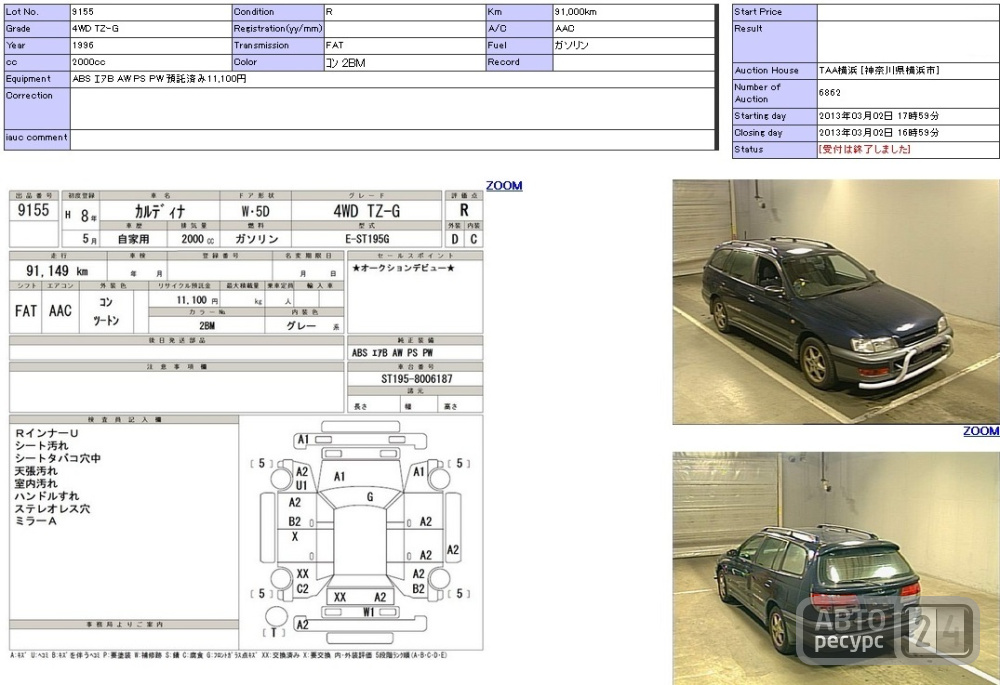
Task: Select the inspector note ミラーA
Action: coord(36,521)
